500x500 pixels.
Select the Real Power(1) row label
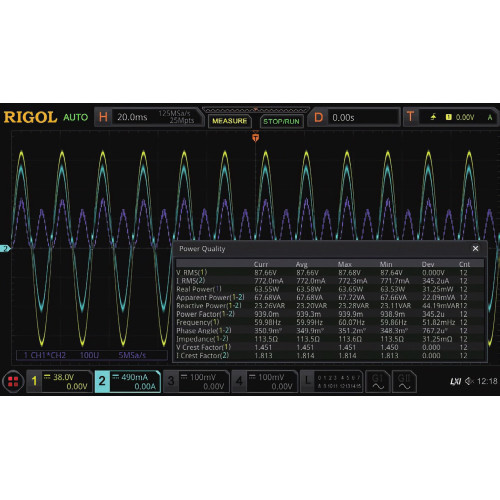point(199,289)
